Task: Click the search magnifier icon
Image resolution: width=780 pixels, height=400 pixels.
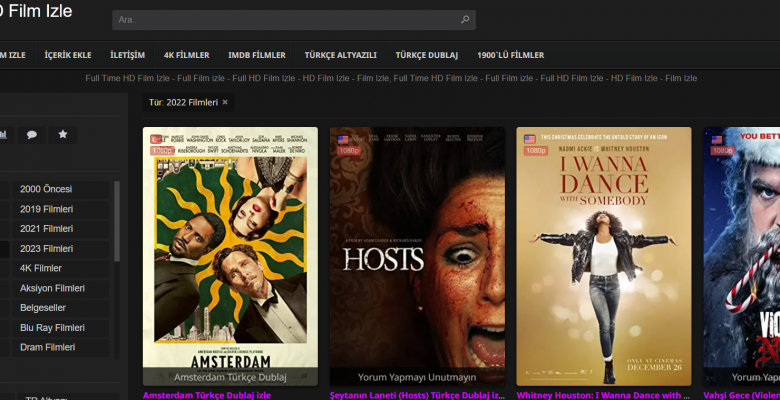Action: tap(465, 20)
